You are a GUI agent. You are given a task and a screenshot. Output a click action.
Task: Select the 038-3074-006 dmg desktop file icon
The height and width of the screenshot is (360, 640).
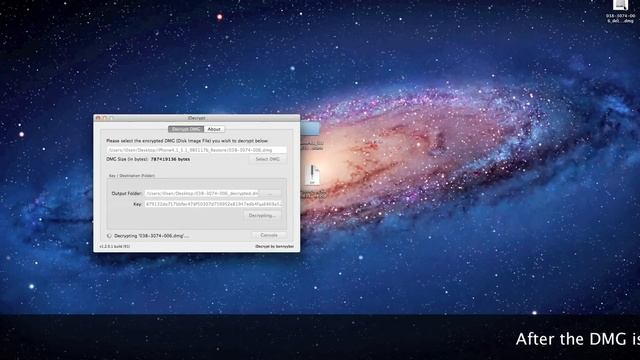click(620, 6)
